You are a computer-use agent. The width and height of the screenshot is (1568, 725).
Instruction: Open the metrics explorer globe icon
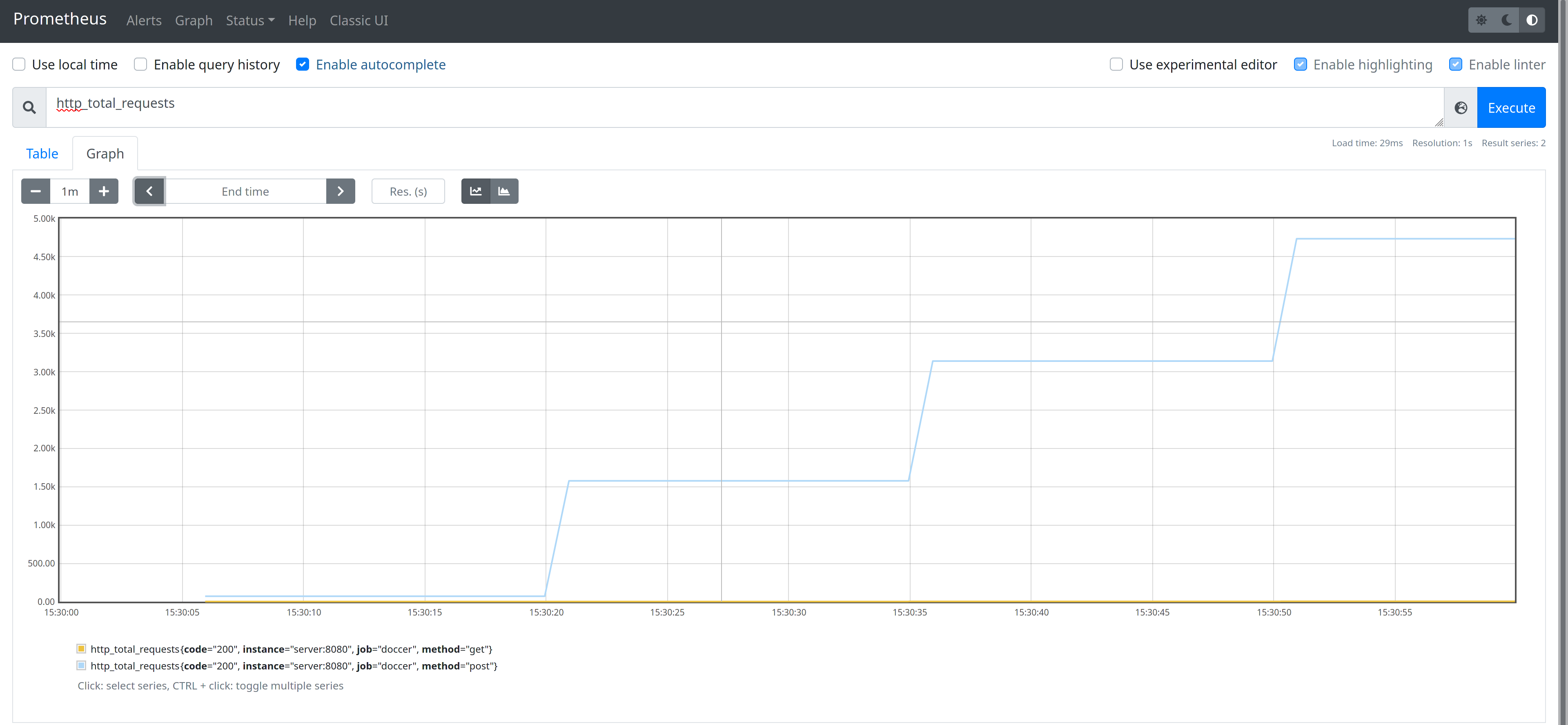[1460, 108]
